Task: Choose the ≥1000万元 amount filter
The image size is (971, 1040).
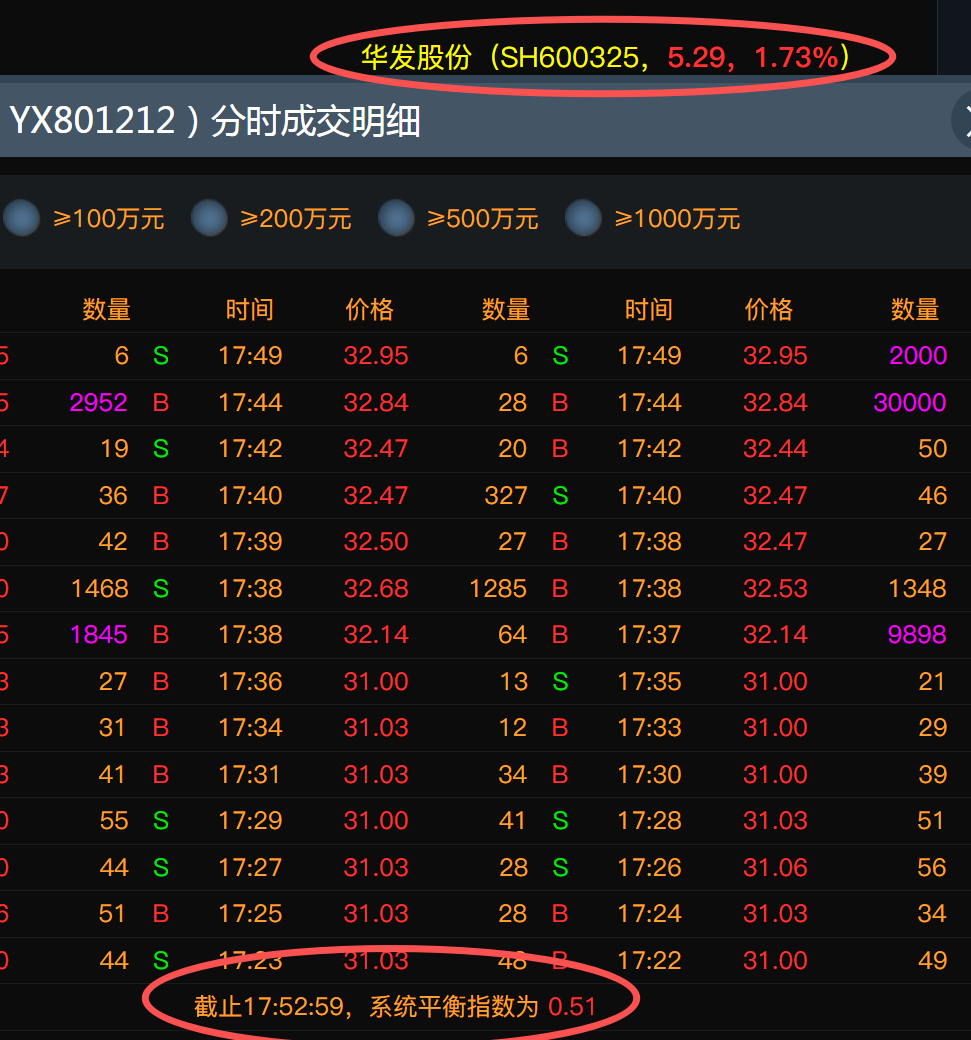Action: tap(583, 218)
